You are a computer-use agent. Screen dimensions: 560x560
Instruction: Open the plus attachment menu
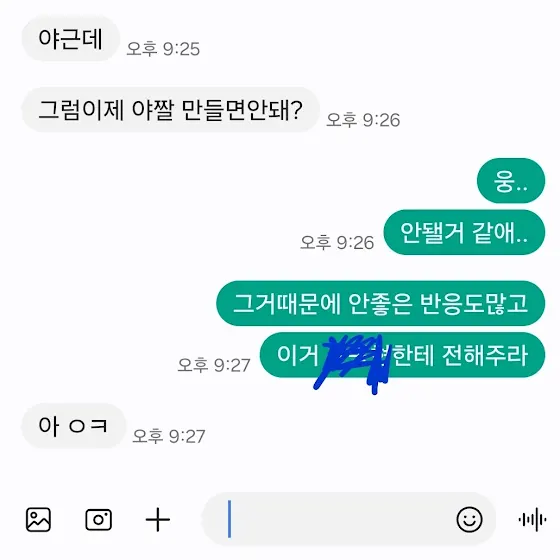[158, 519]
